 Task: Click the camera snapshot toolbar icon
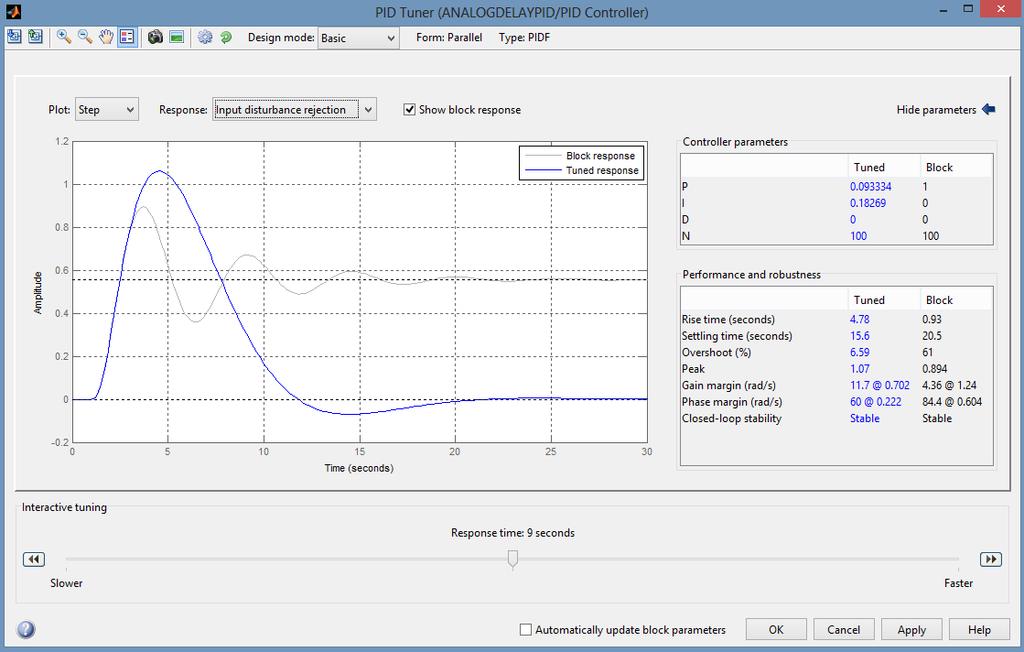pos(155,37)
